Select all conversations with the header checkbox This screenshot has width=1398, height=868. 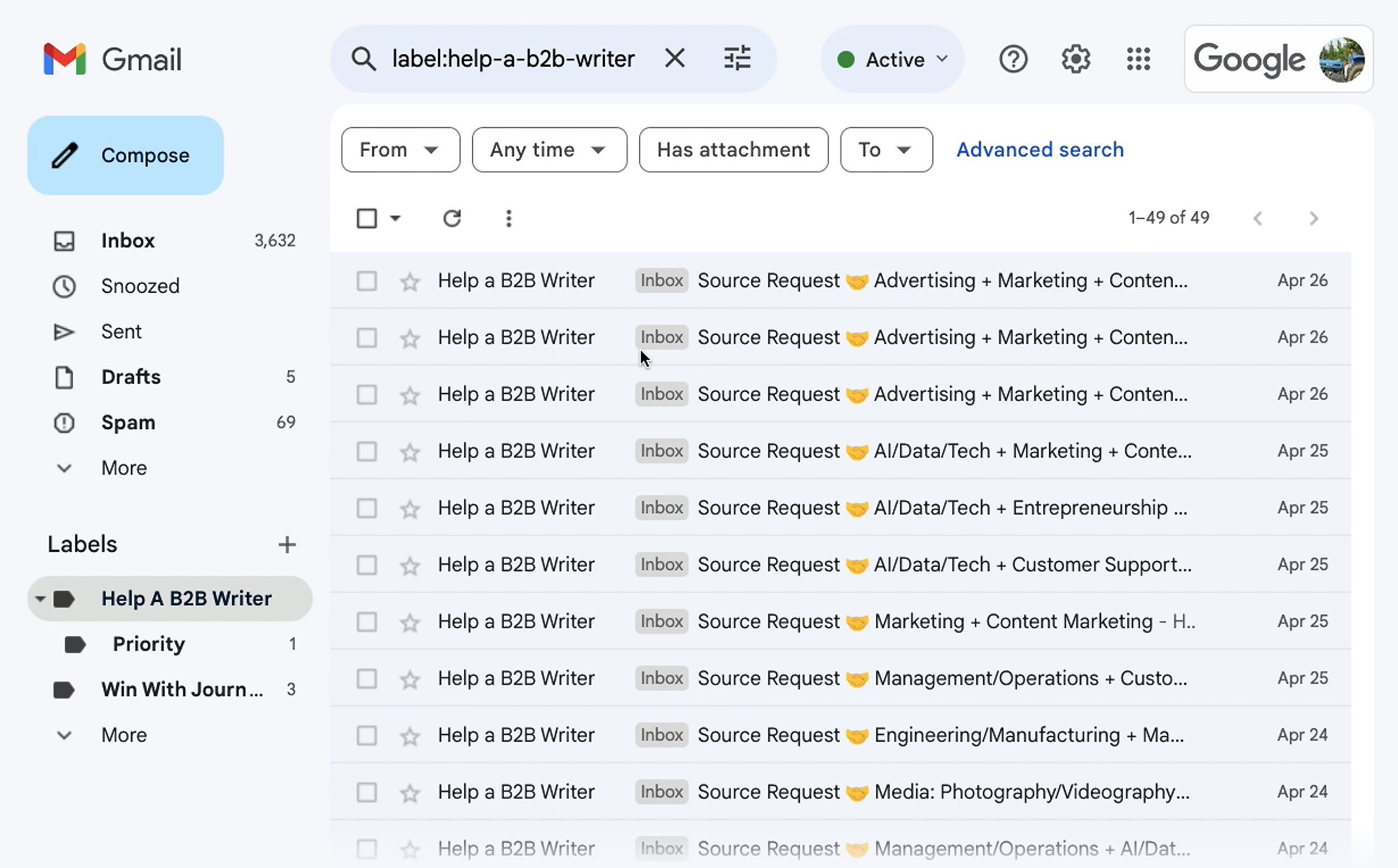tap(367, 218)
